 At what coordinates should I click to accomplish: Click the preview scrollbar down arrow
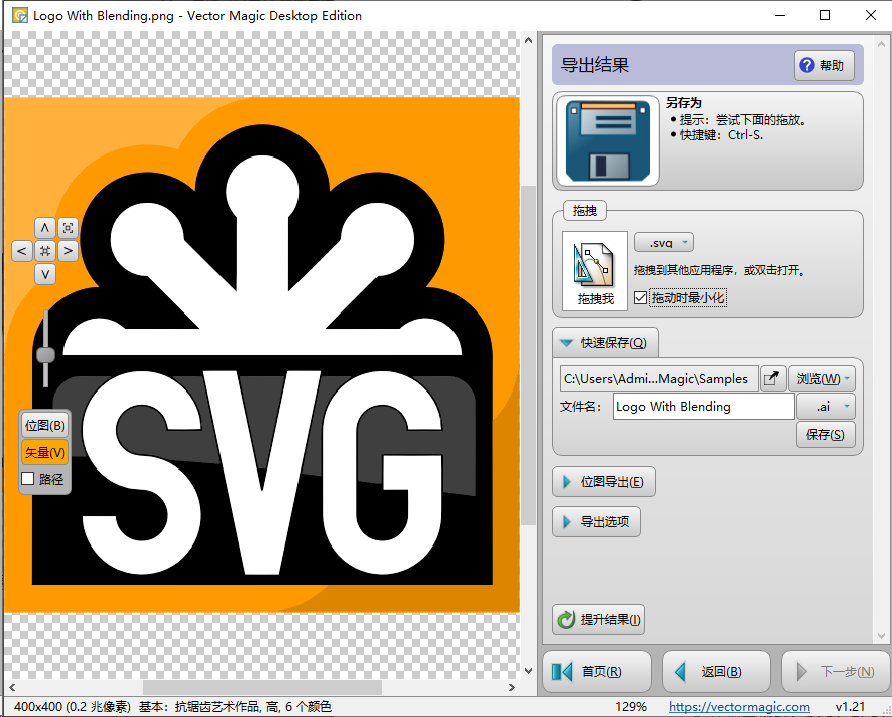click(x=528, y=671)
